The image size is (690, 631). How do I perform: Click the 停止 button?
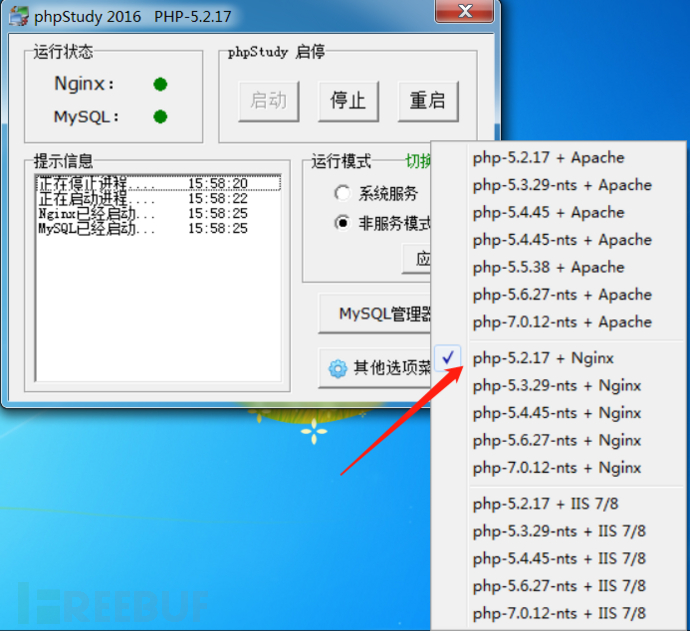(349, 101)
